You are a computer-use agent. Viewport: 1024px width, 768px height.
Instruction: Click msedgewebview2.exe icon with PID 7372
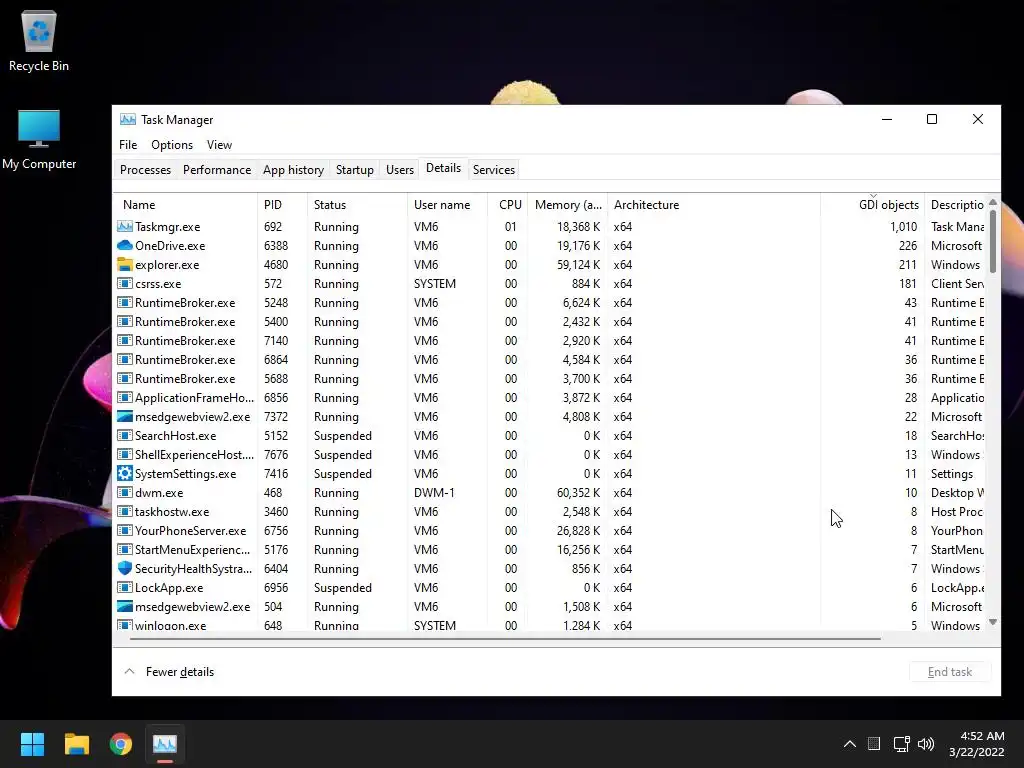click(125, 417)
